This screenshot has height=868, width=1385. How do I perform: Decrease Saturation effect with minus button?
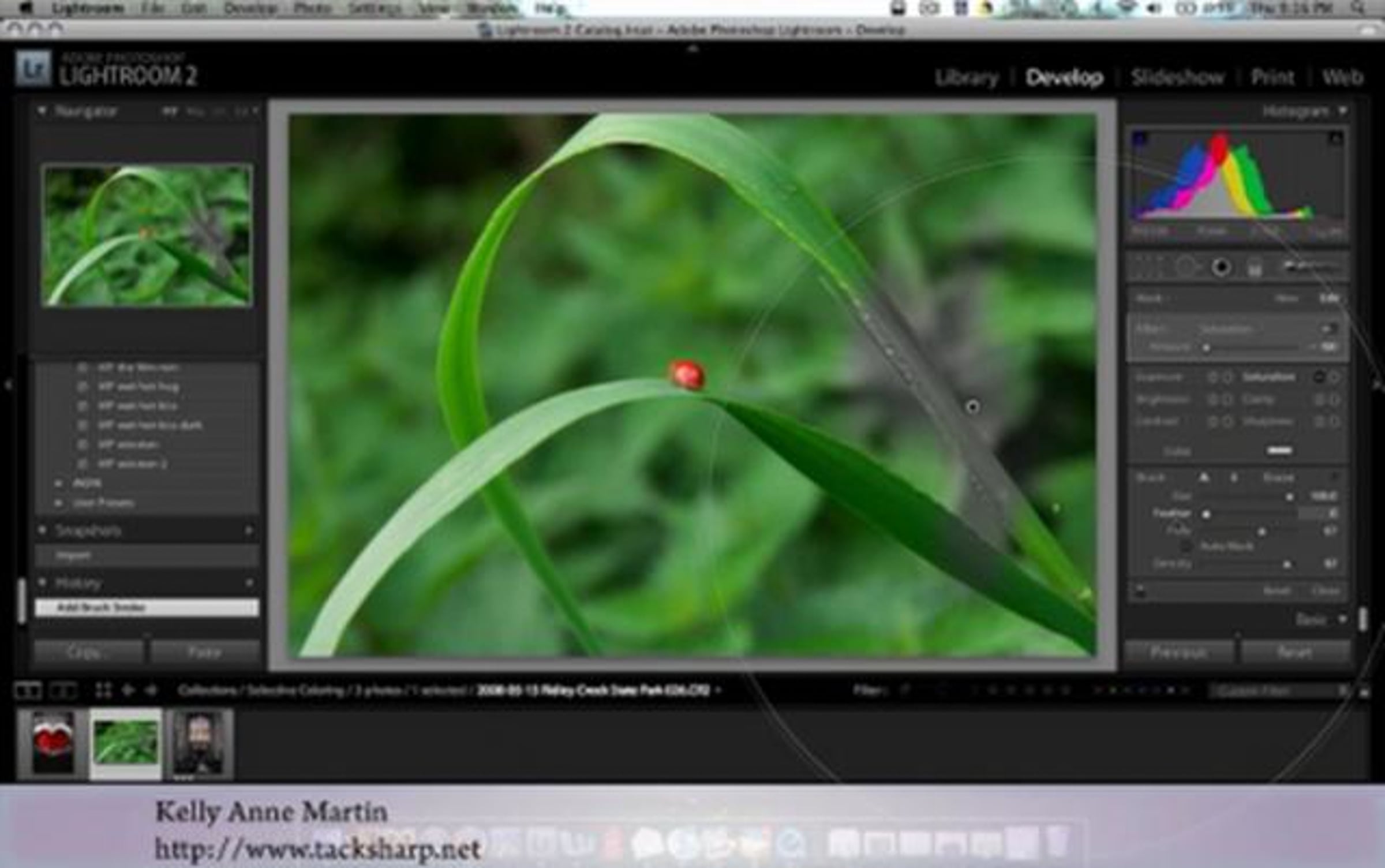tap(1319, 377)
